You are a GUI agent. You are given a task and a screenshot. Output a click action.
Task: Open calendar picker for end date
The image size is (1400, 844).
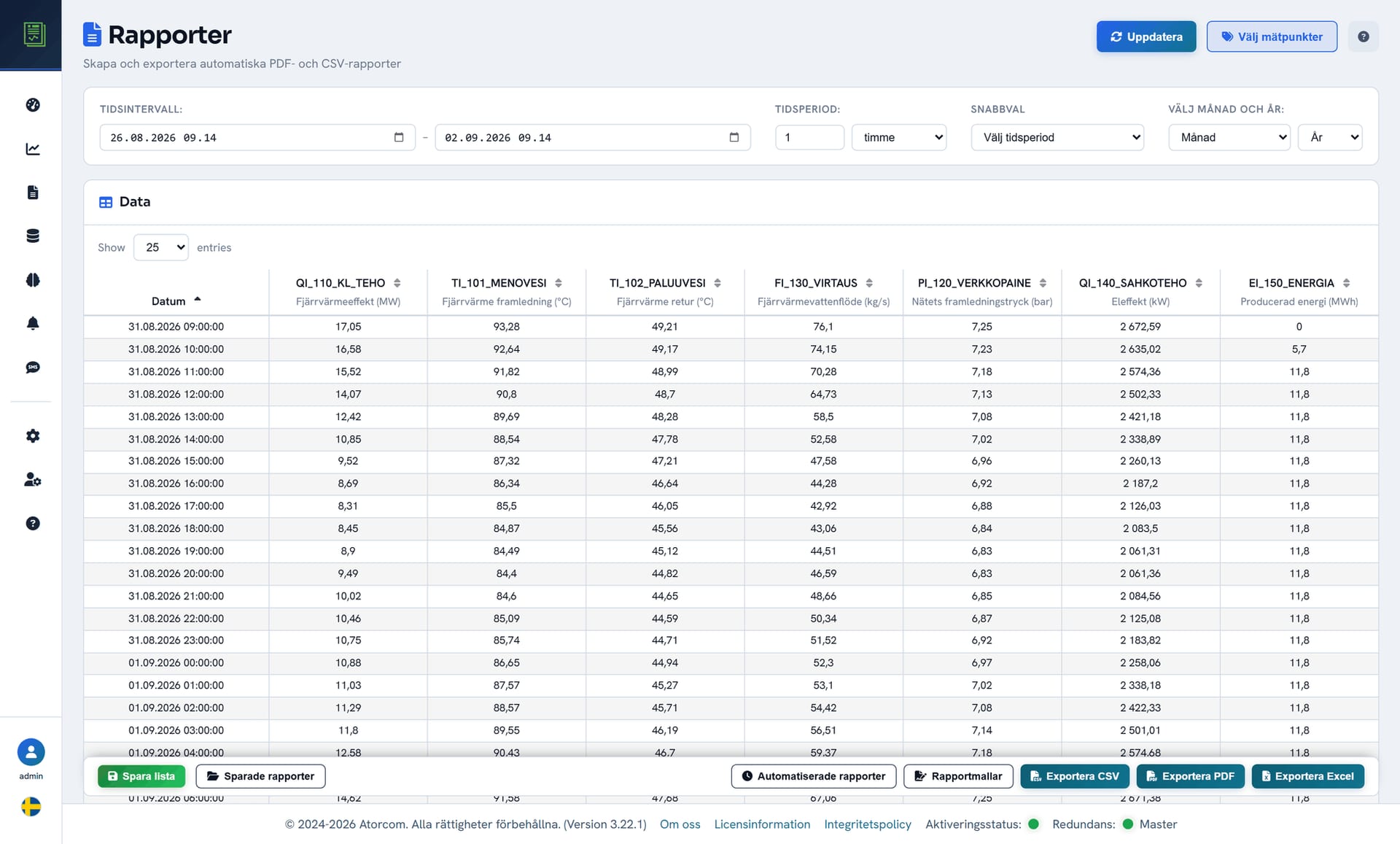pos(734,137)
